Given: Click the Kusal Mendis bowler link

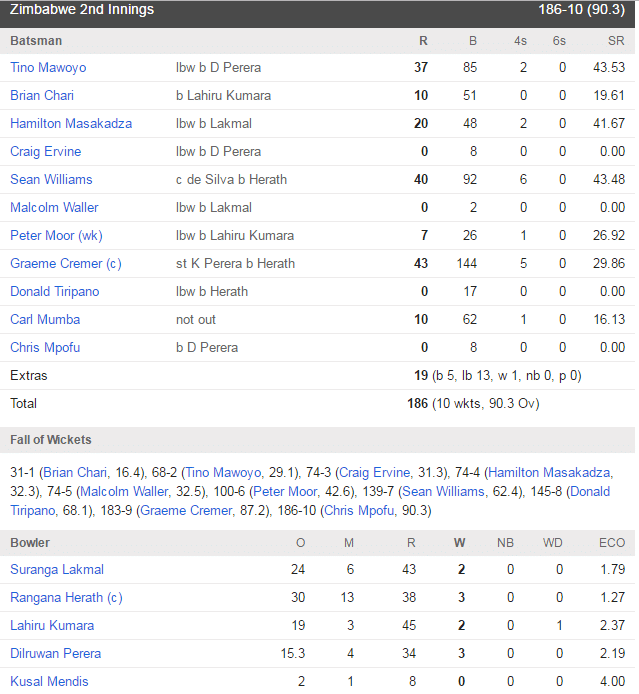Looking at the screenshot, I should 50,681.
